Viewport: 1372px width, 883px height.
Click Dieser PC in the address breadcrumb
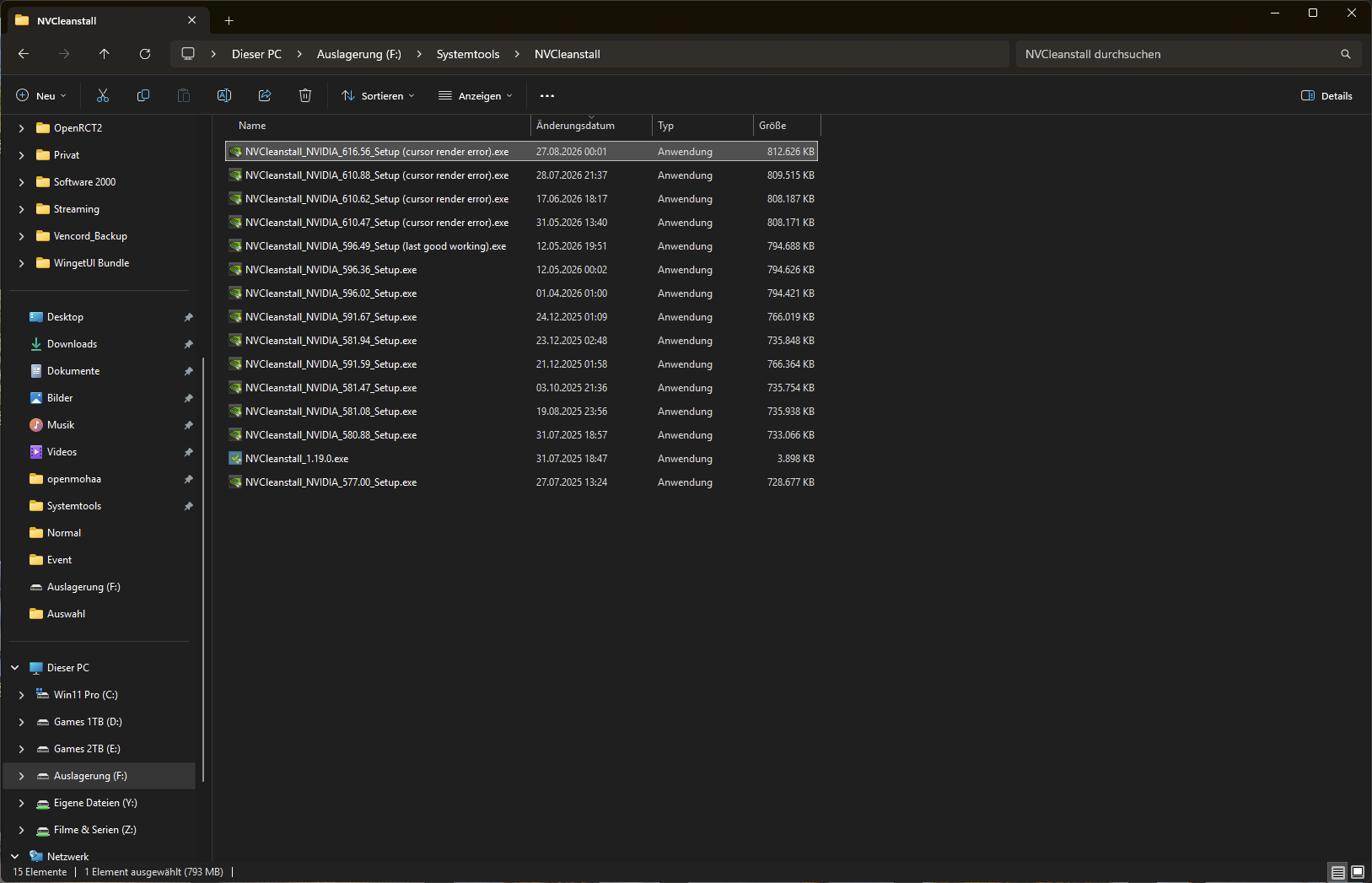[256, 54]
